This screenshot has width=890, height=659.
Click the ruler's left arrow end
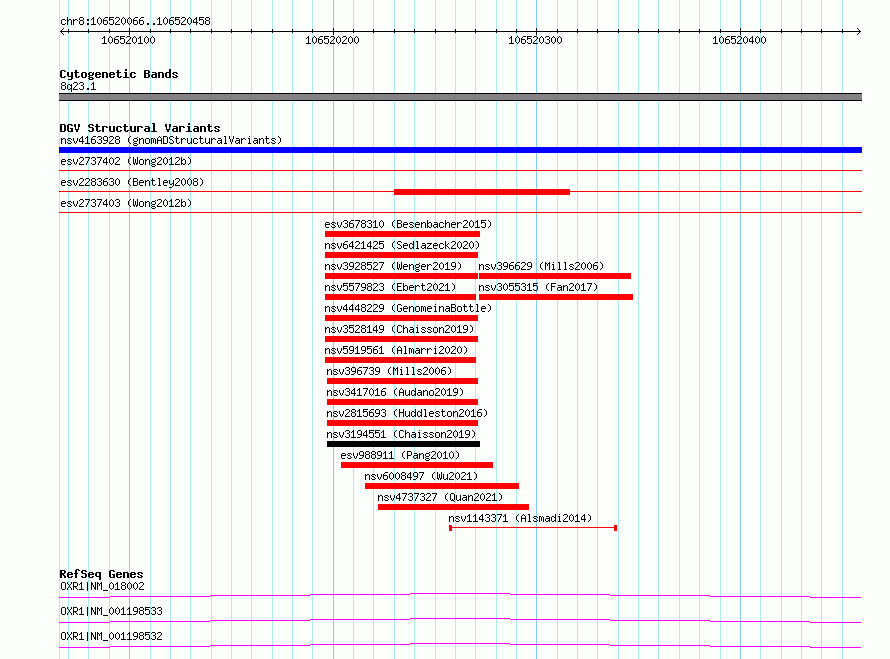click(x=62, y=31)
